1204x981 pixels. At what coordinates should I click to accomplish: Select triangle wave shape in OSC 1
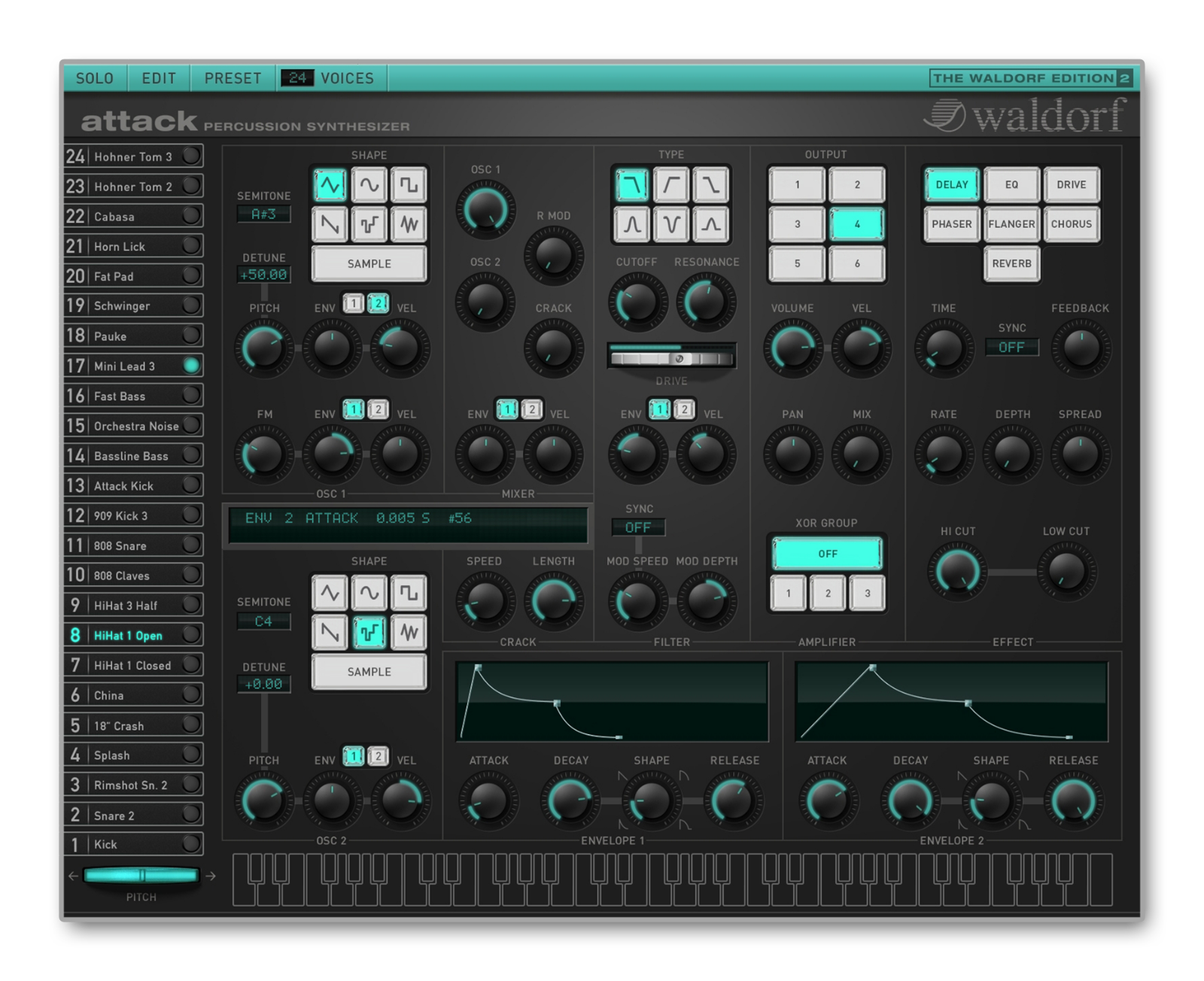pyautogui.click(x=330, y=185)
